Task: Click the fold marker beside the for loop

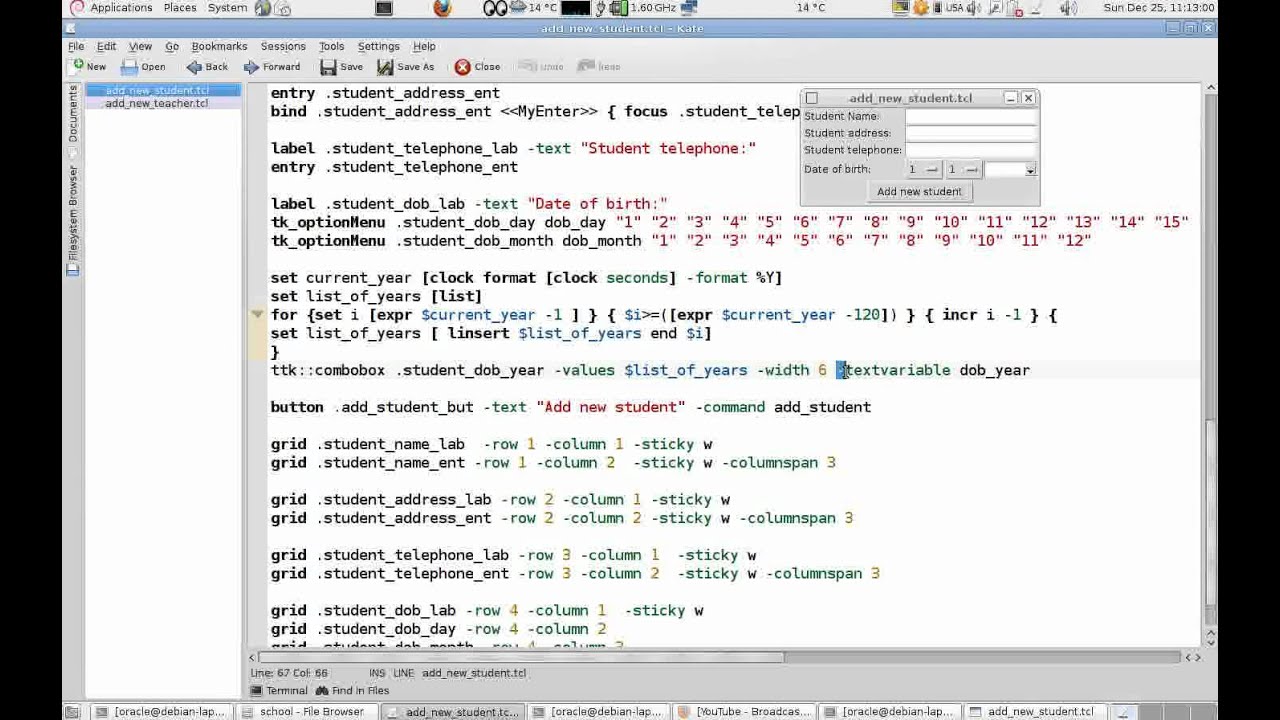Action: click(257, 314)
